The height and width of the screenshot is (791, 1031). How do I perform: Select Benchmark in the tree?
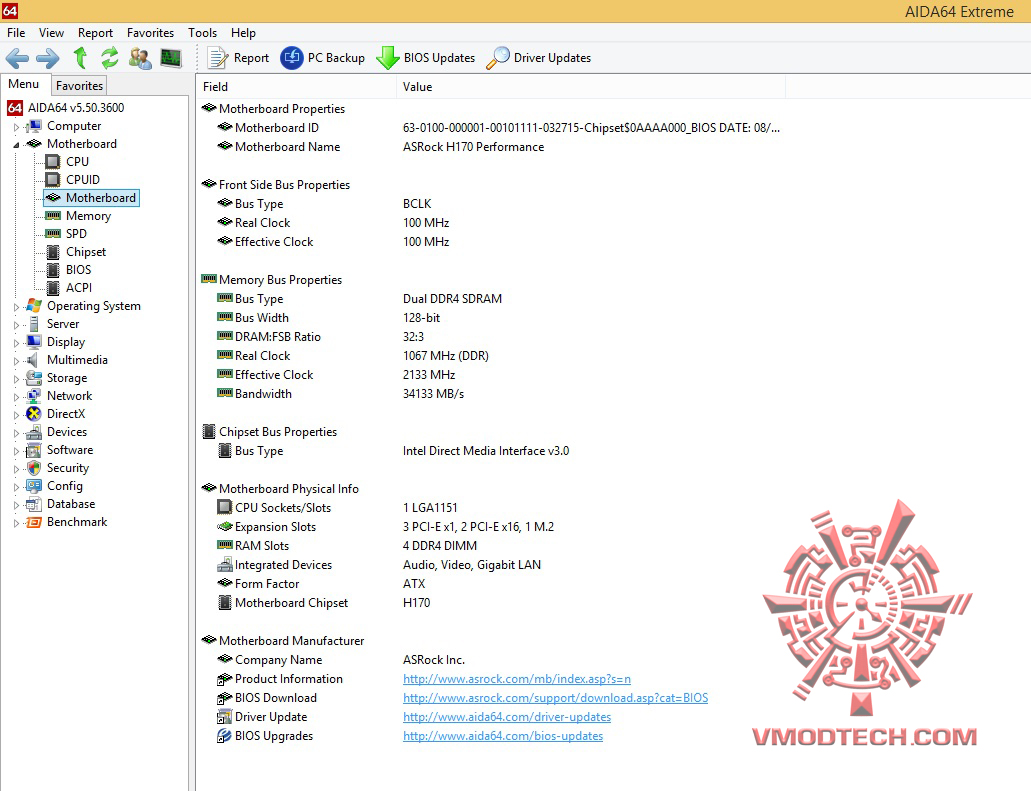point(77,522)
